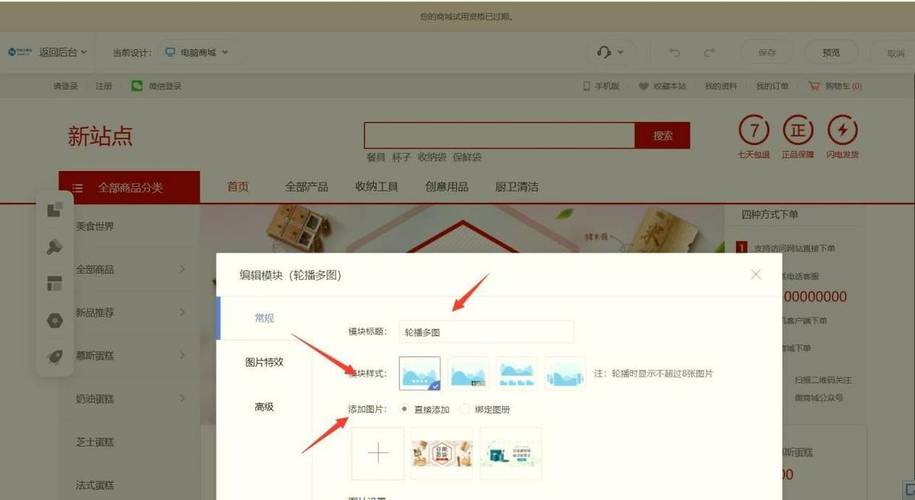Screen dimensions: 915x500
Task: Open the hexagon settings icon in sidebar
Action: click(55, 321)
